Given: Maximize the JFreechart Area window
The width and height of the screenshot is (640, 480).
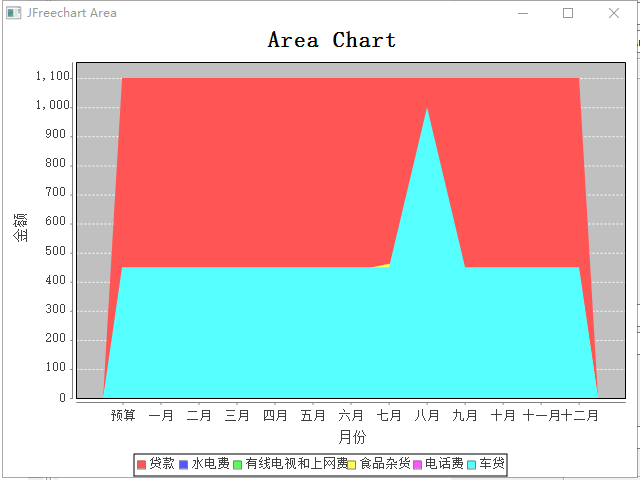Looking at the screenshot, I should 568,13.
